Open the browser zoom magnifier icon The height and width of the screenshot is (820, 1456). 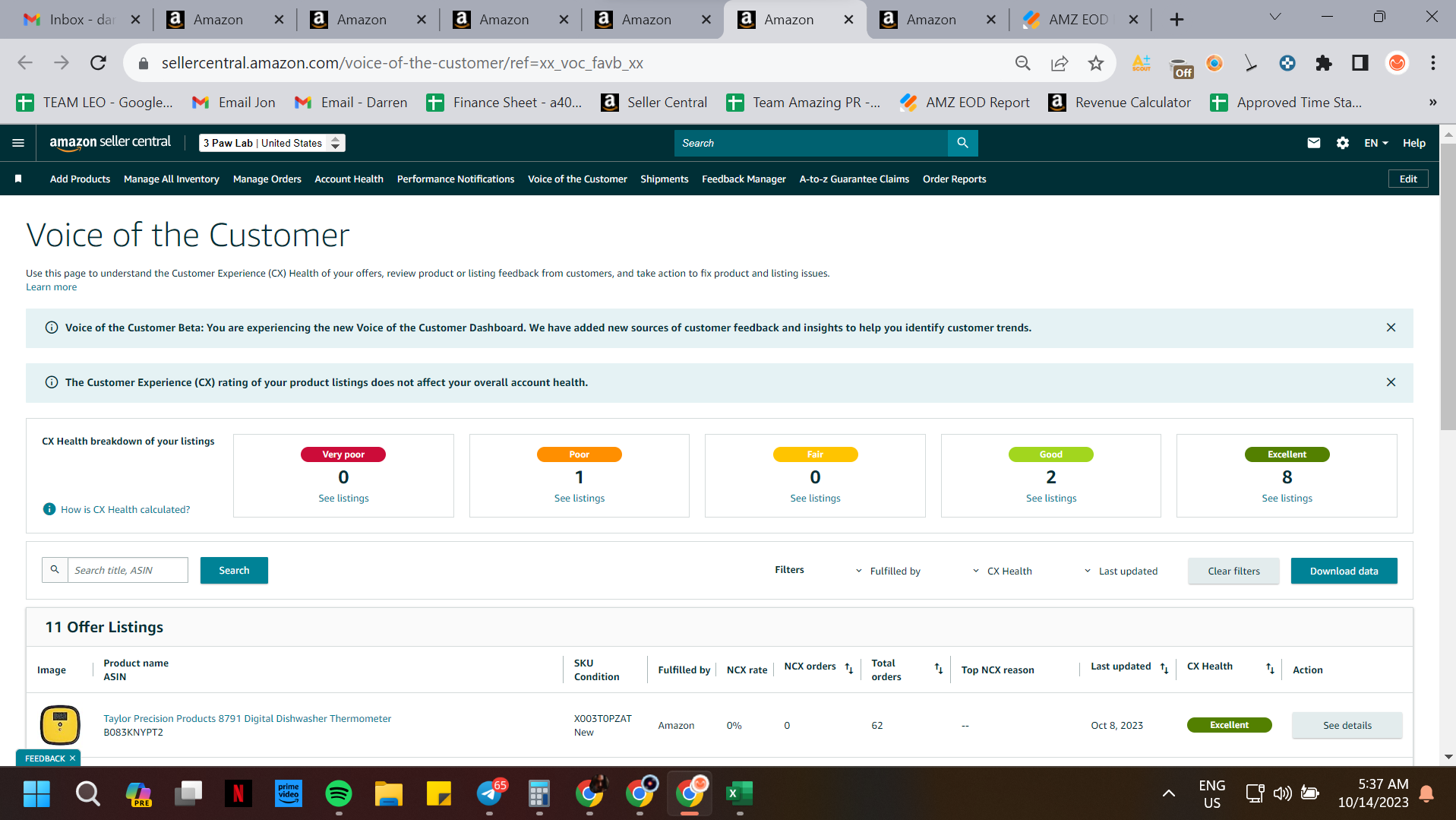coord(1022,63)
